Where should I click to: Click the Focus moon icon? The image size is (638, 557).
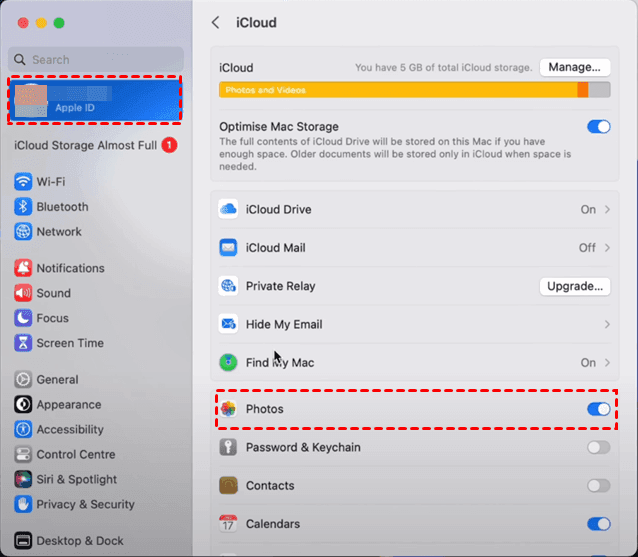(x=23, y=318)
